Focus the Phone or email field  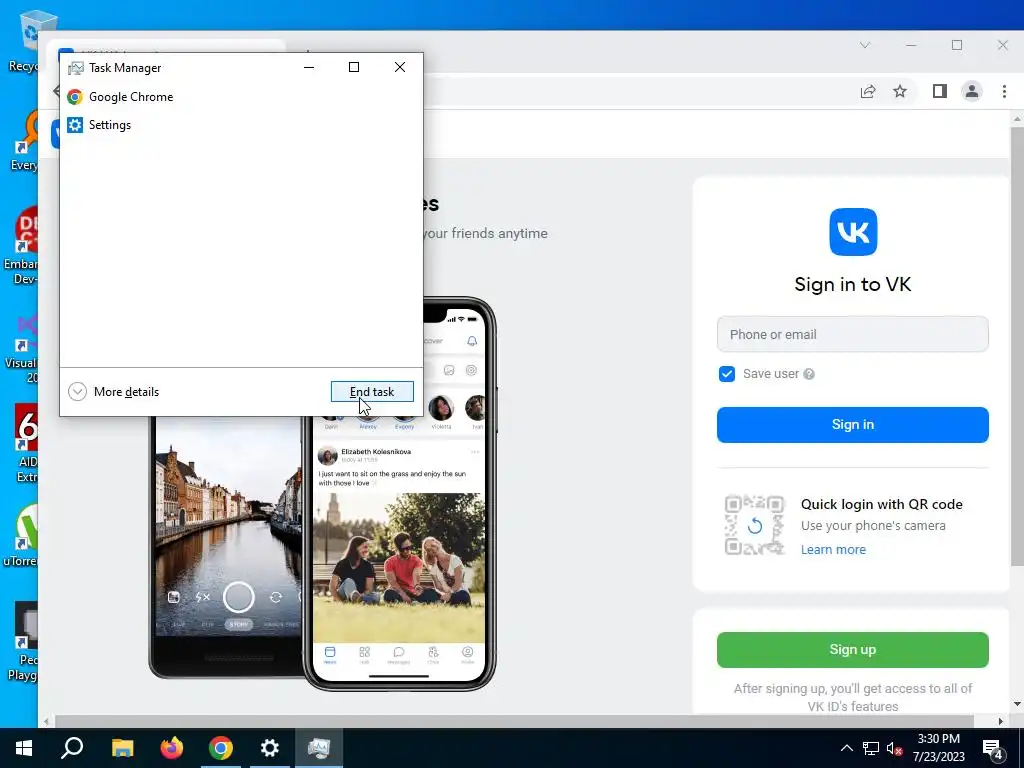[852, 334]
